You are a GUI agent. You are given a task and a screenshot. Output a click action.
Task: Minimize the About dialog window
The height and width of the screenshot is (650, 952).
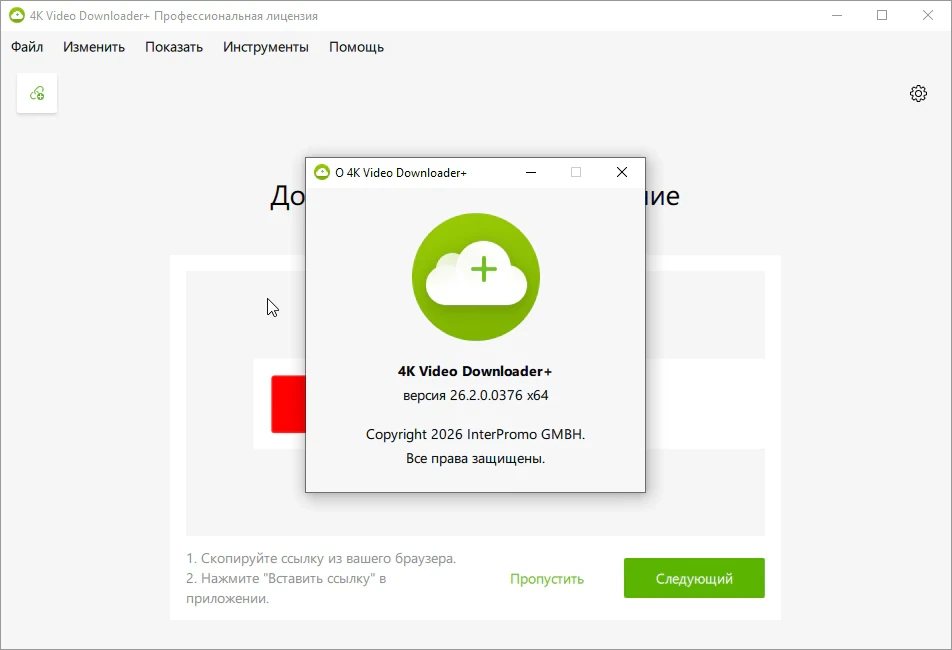click(x=531, y=172)
